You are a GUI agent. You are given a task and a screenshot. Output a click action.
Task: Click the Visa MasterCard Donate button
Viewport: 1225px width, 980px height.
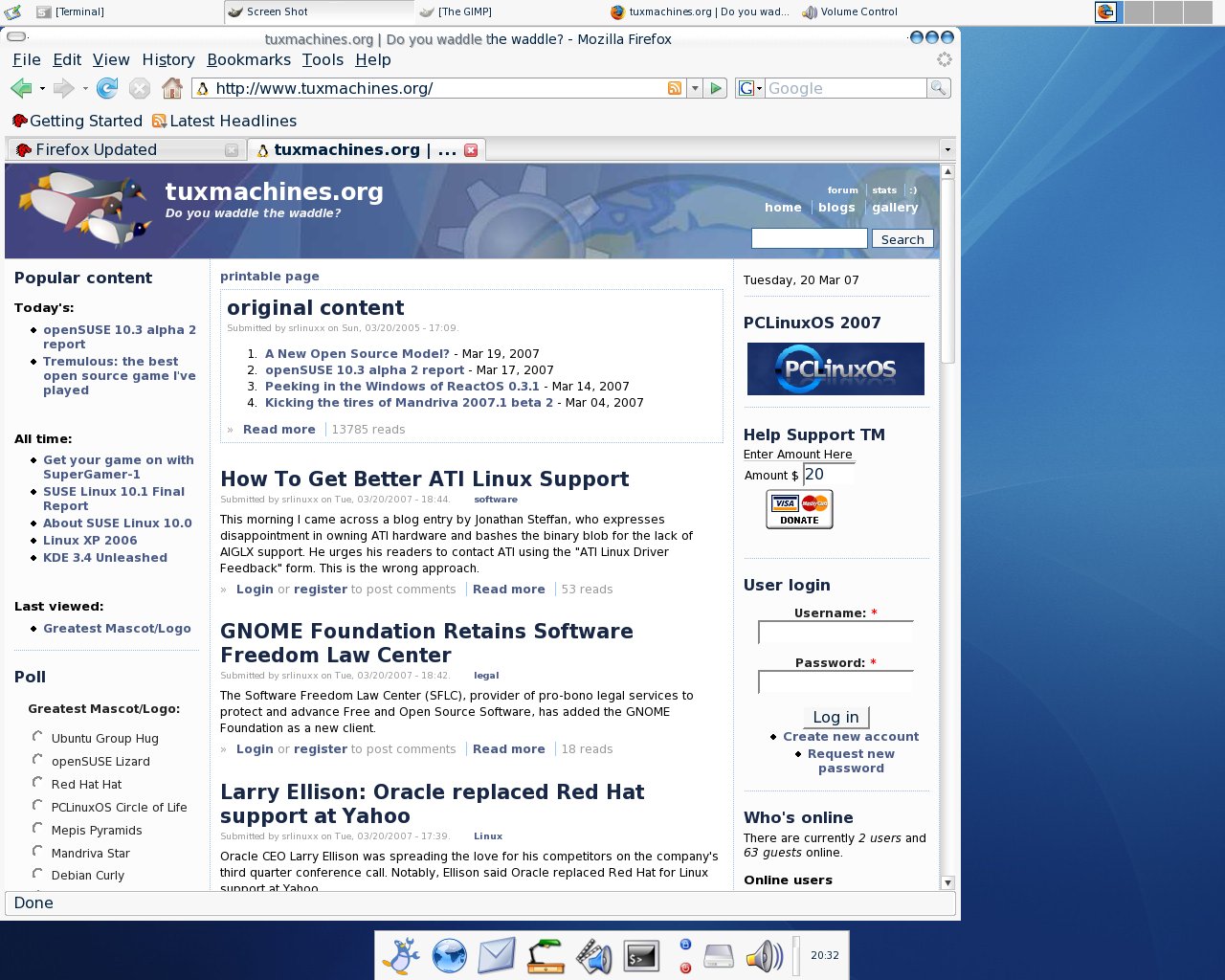(799, 509)
